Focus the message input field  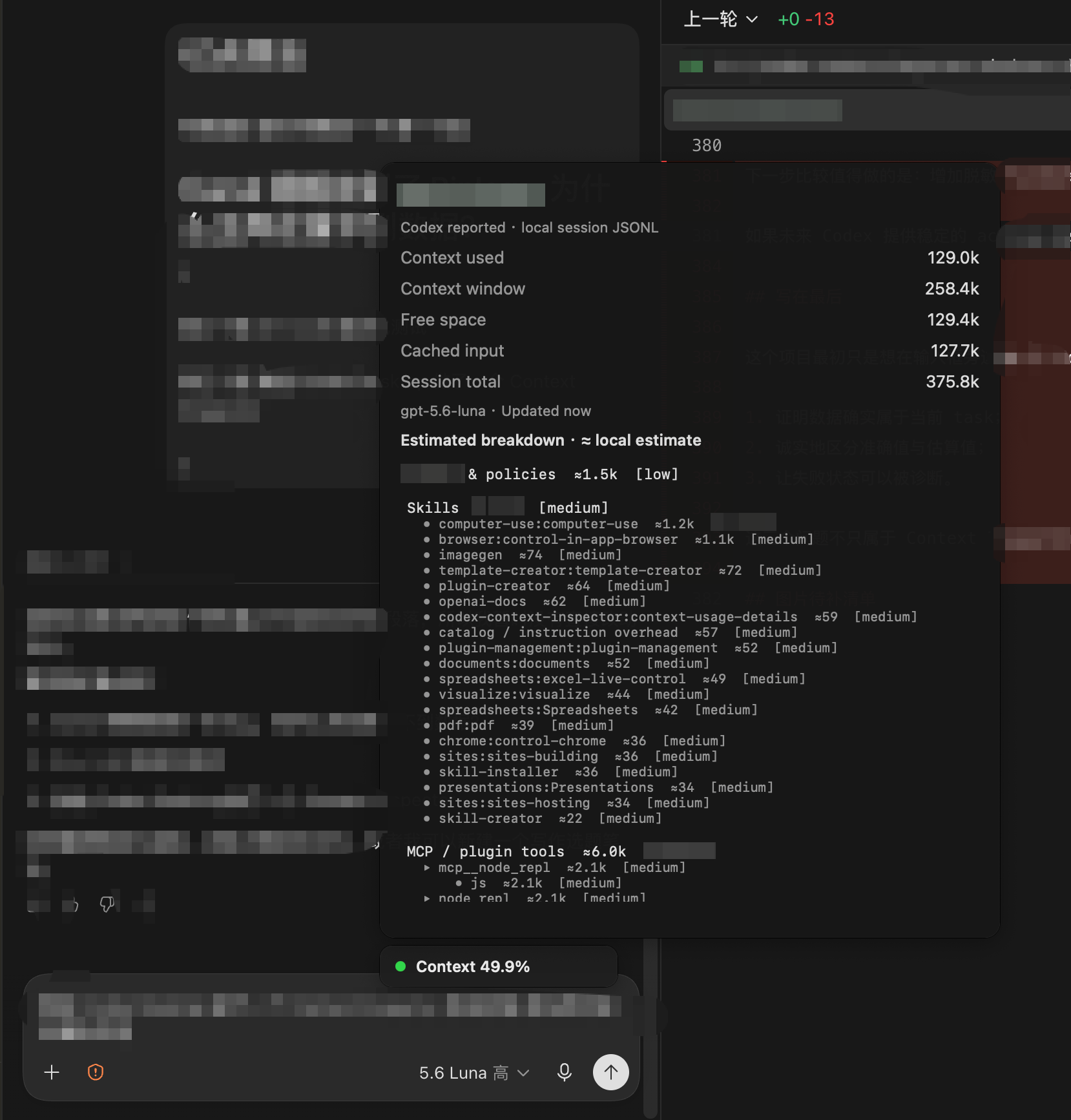(331, 1016)
